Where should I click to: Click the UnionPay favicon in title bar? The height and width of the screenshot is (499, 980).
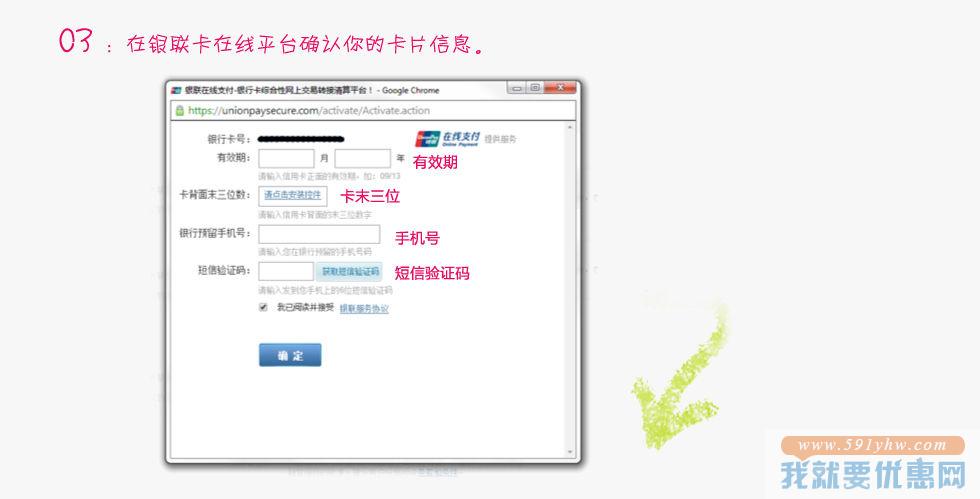click(176, 90)
